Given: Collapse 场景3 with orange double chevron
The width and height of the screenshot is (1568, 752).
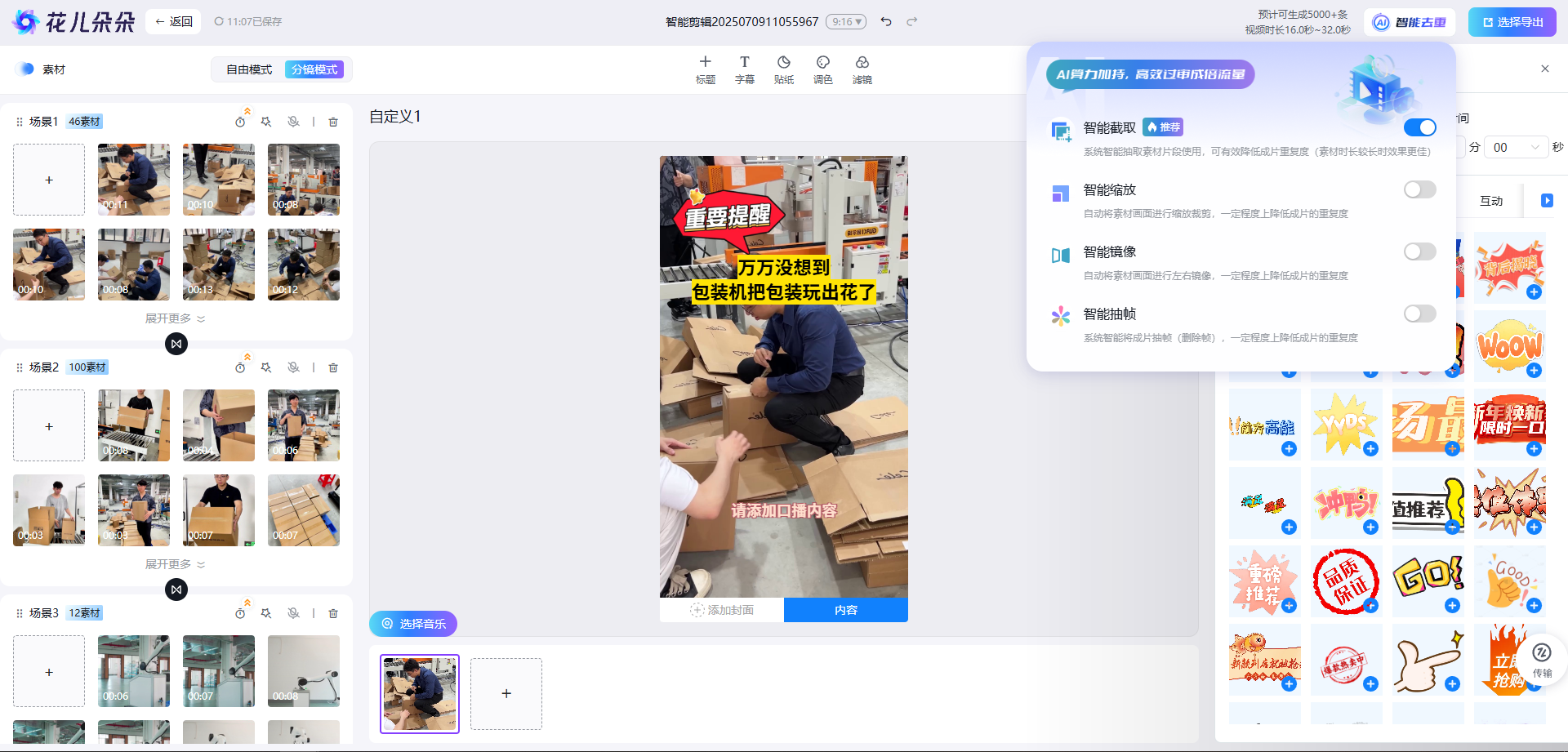Looking at the screenshot, I should click(247, 602).
